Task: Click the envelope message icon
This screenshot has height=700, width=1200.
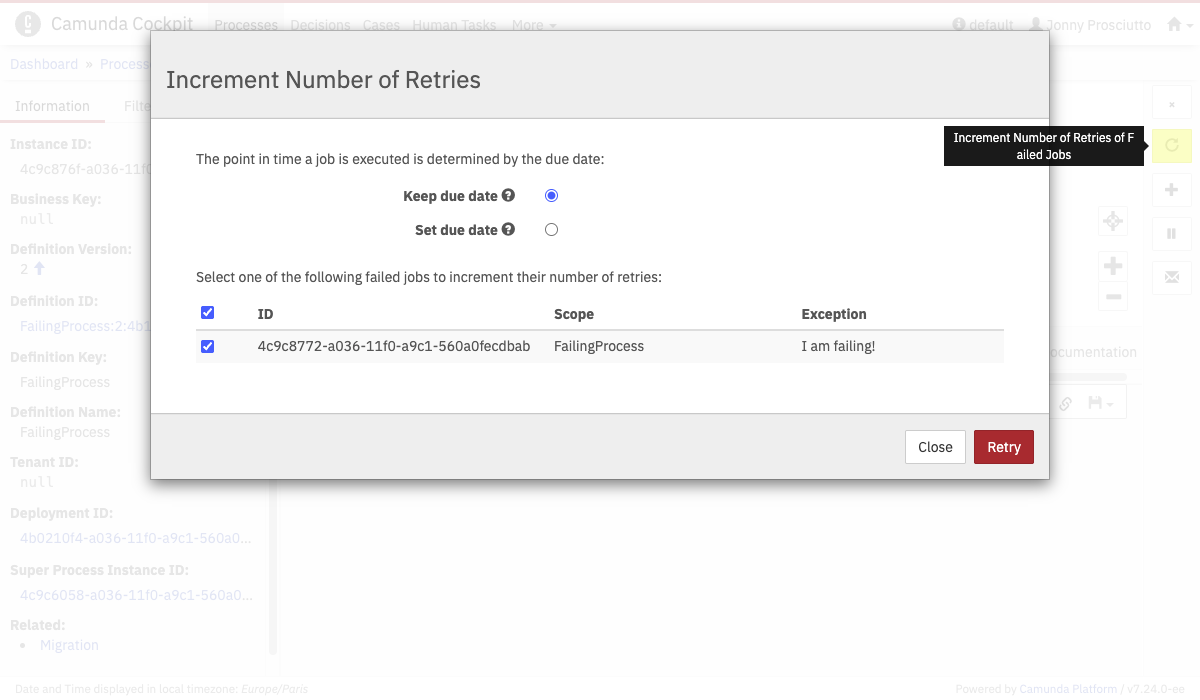Action: [x=1172, y=276]
